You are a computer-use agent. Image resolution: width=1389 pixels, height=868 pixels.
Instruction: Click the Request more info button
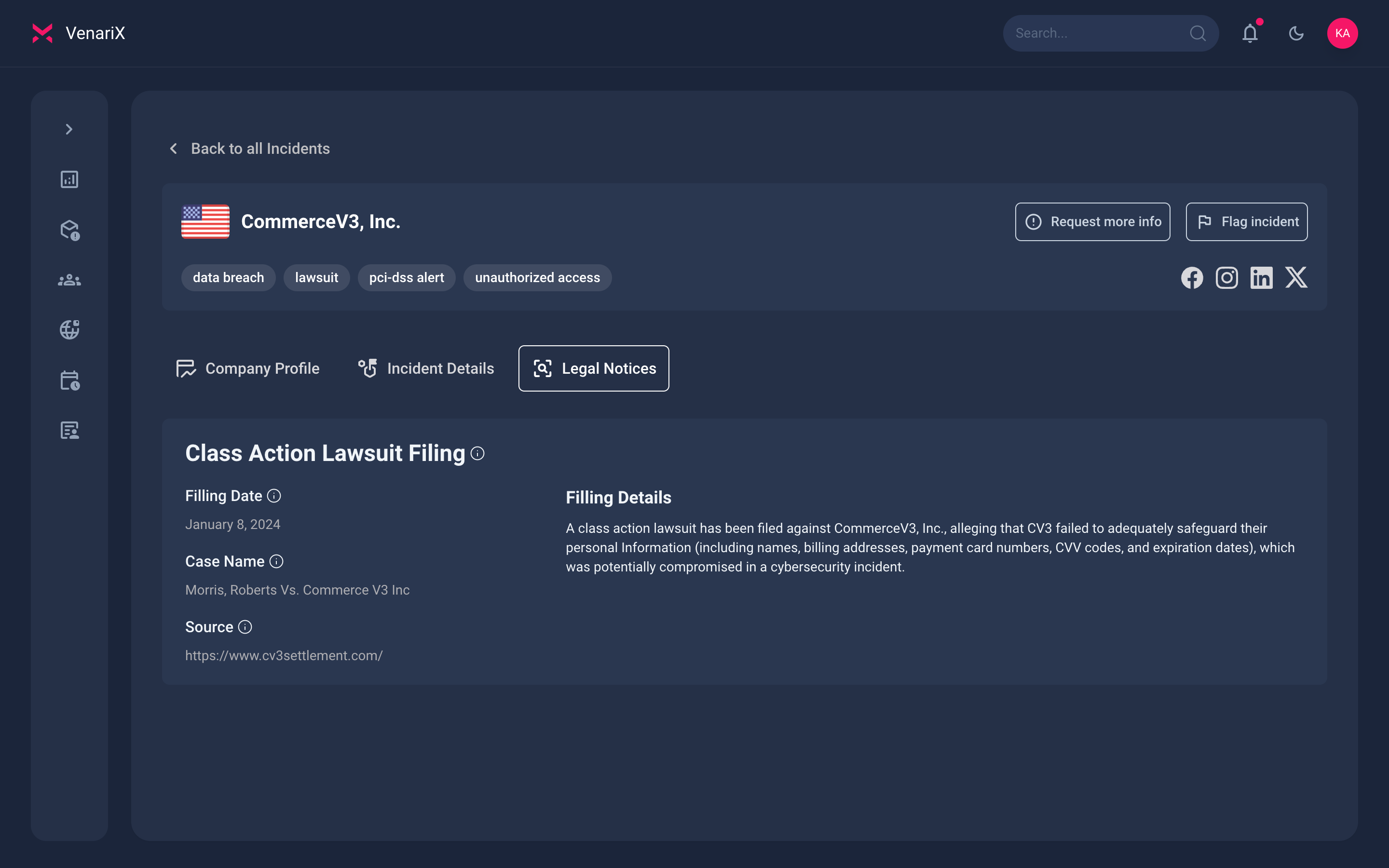[1092, 222]
